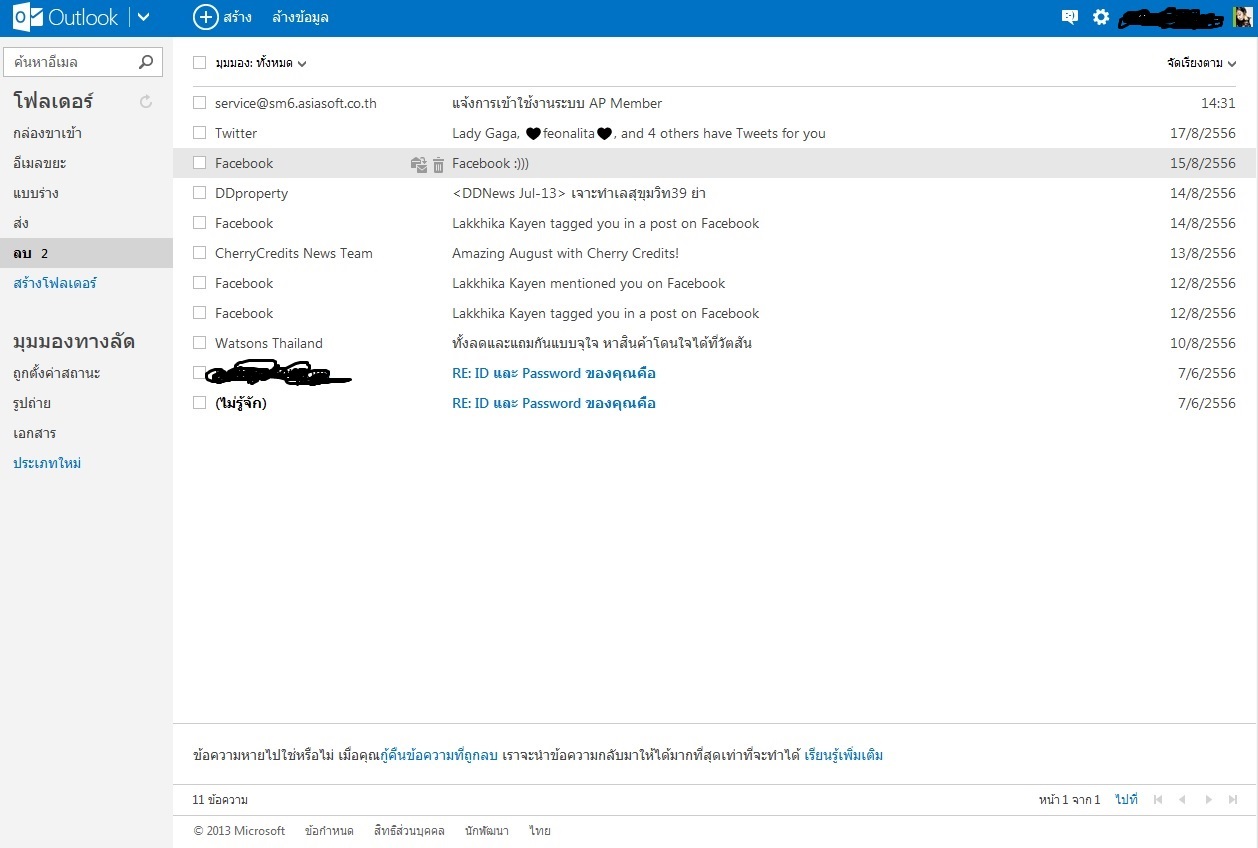Viewport: 1258px width, 848px height.
Task: Open the เอกสาร documents quick view
Action: [34, 433]
